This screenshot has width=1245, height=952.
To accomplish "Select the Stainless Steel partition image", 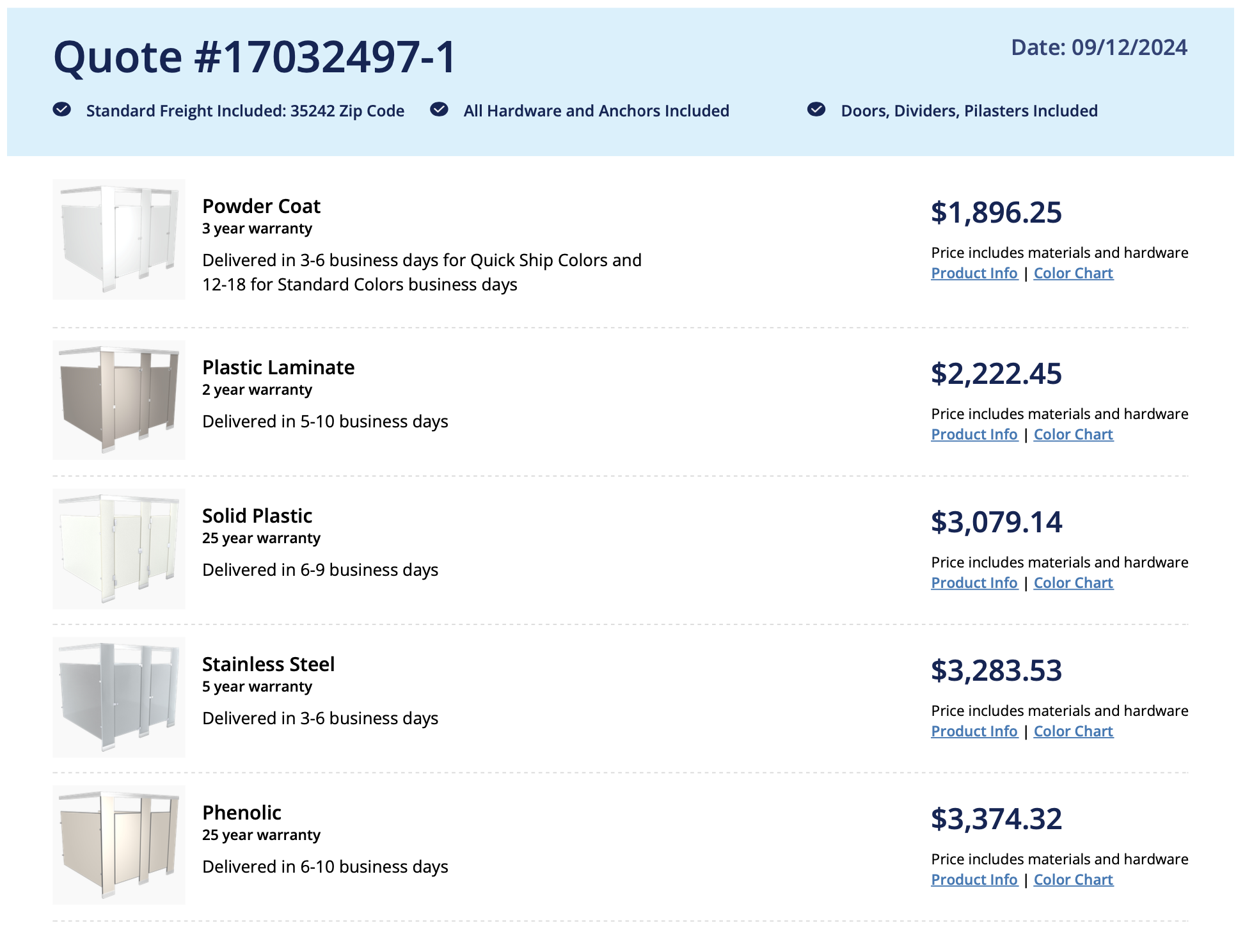I will click(x=119, y=697).
